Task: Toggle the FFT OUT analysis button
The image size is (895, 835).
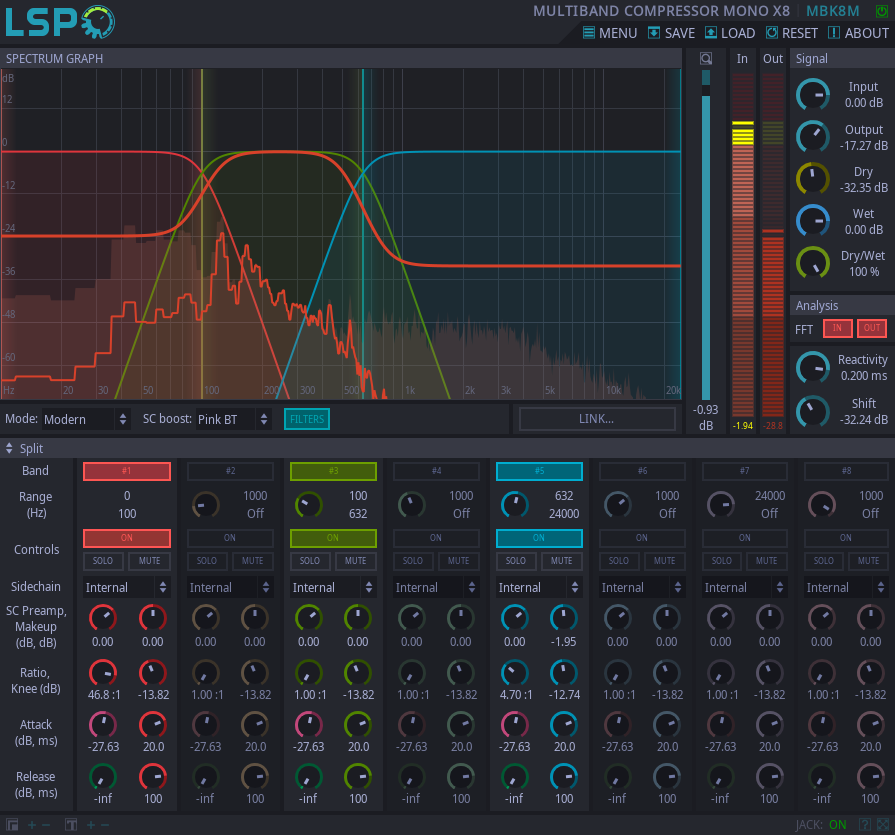Action: (x=872, y=328)
